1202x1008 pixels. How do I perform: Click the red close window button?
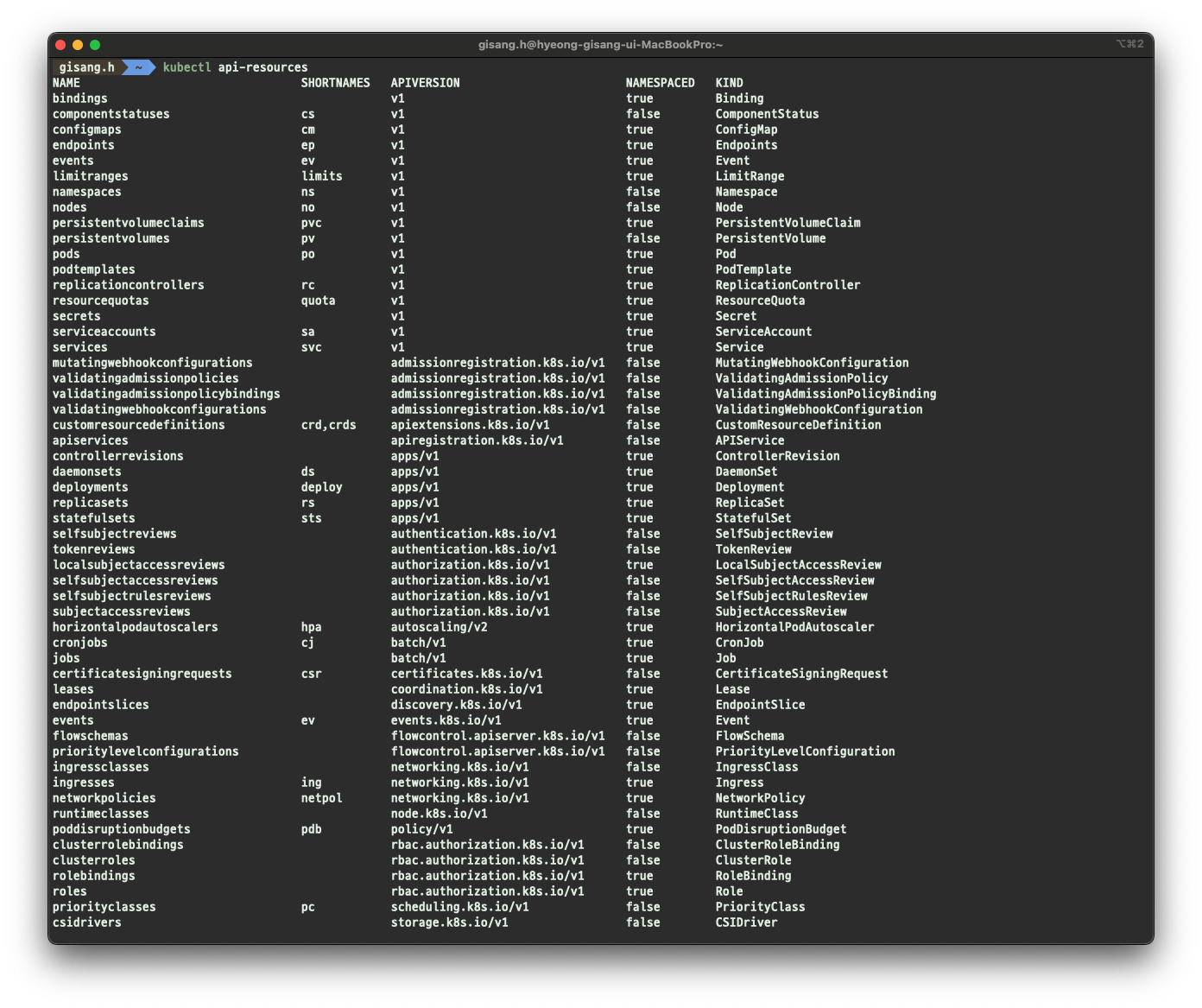click(60, 45)
